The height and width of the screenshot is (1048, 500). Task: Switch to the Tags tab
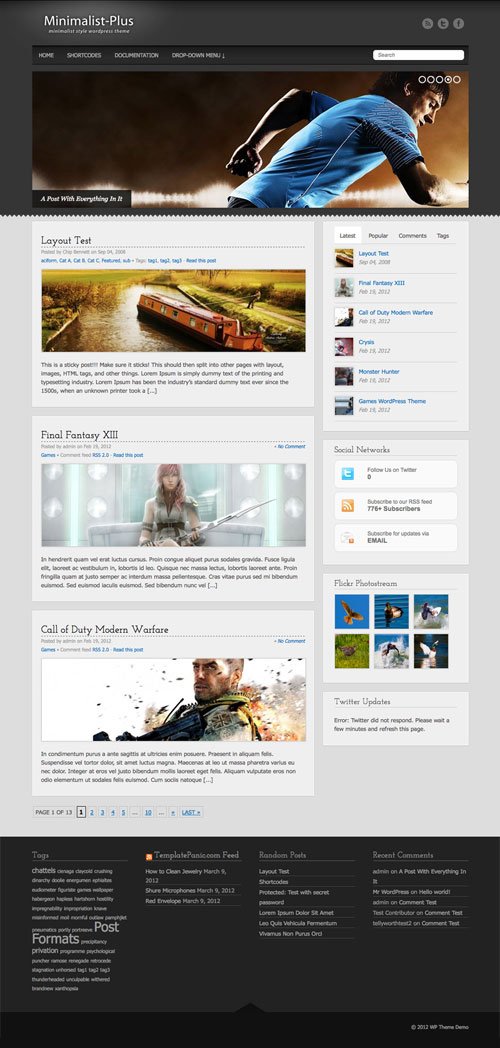tap(443, 236)
